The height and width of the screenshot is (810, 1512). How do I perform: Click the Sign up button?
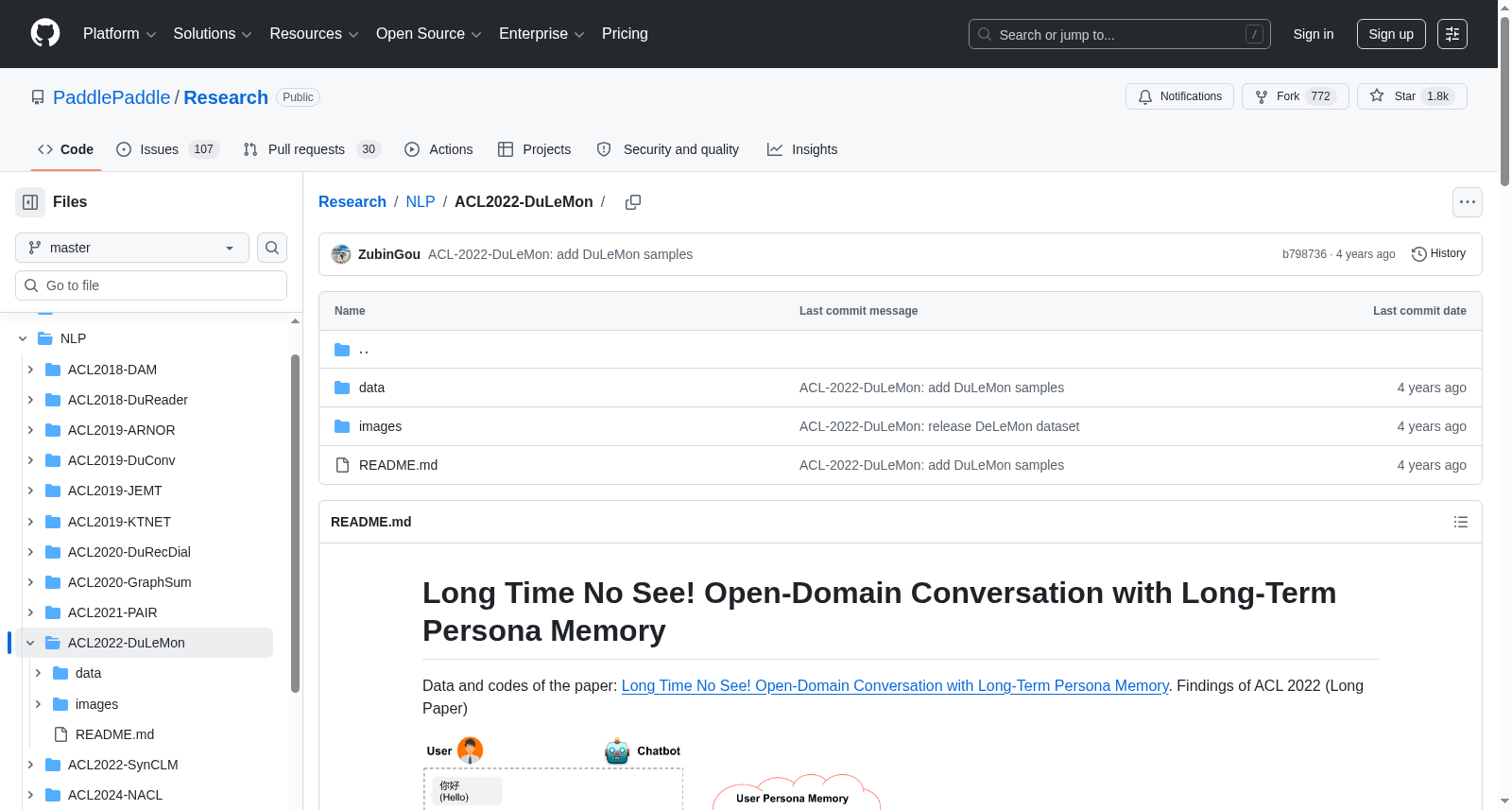(1391, 34)
